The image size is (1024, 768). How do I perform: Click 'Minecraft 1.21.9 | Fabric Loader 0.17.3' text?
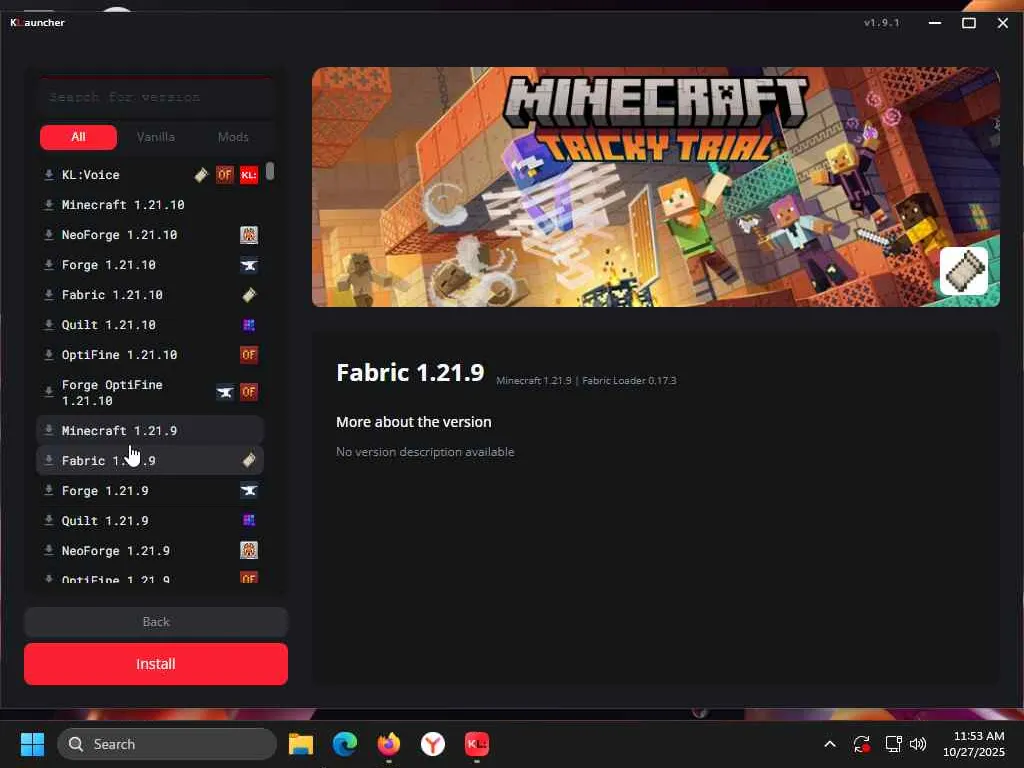click(586, 380)
